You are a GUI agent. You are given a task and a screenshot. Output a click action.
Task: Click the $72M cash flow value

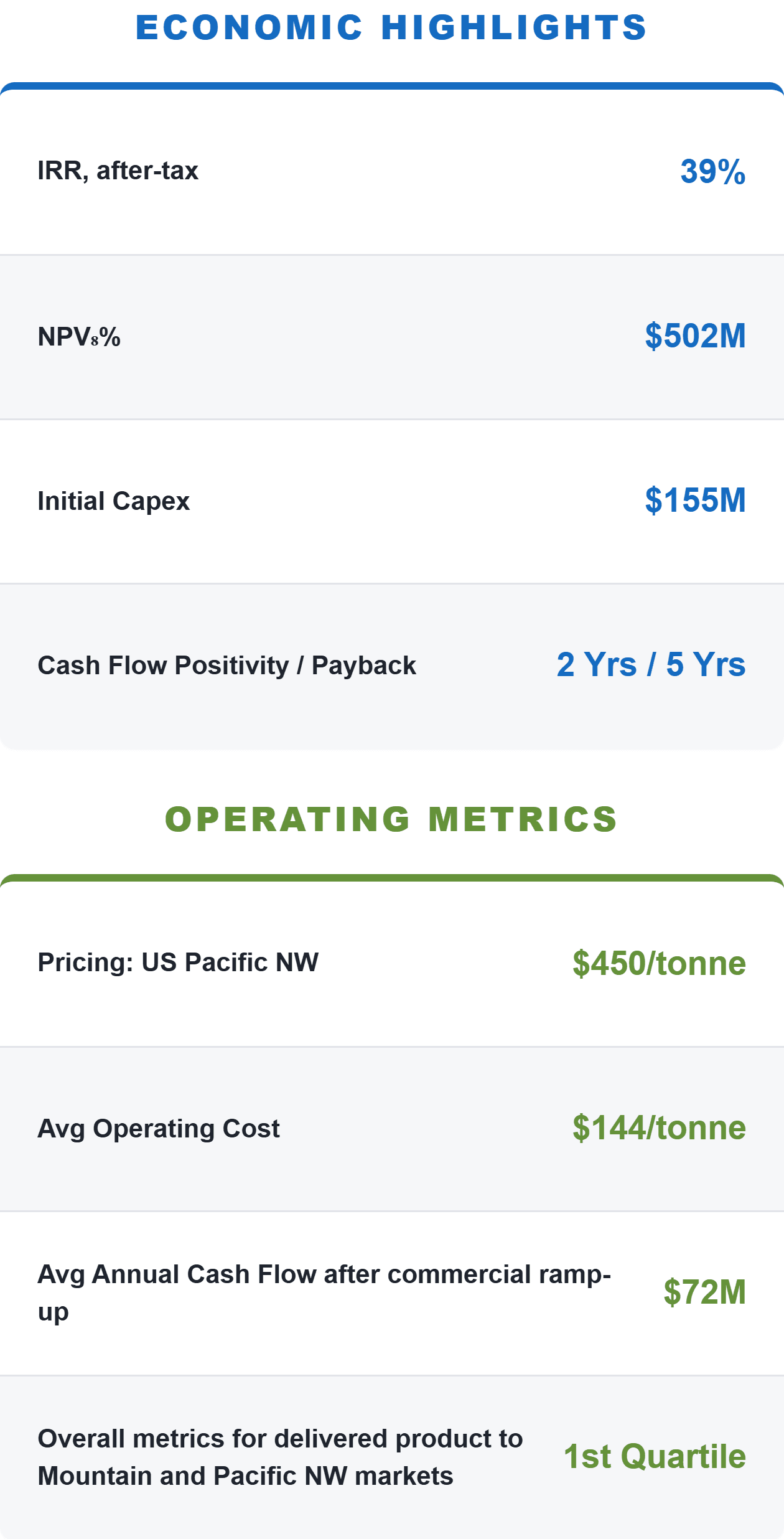point(704,1292)
